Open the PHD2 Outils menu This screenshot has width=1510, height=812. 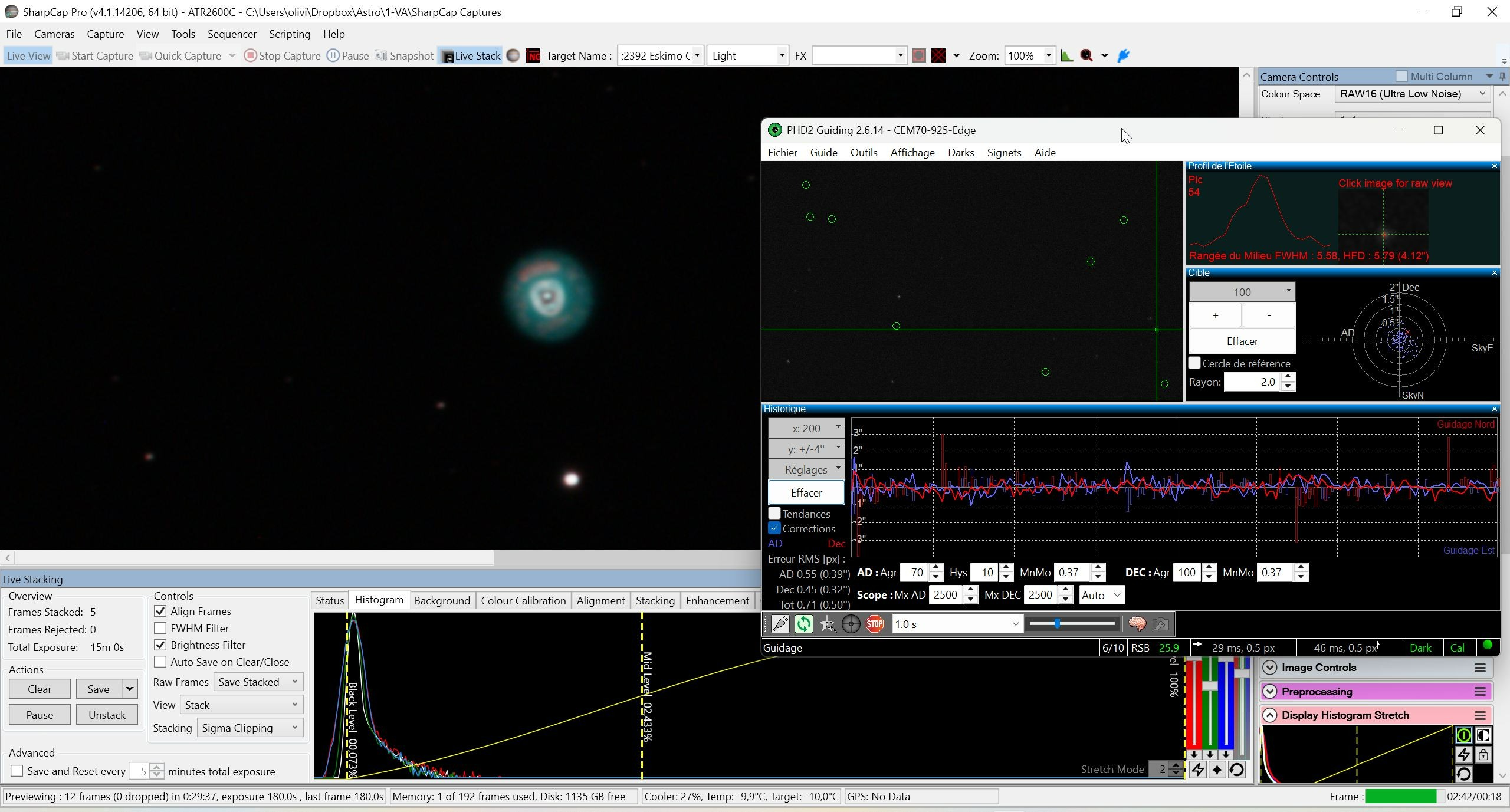tap(864, 153)
